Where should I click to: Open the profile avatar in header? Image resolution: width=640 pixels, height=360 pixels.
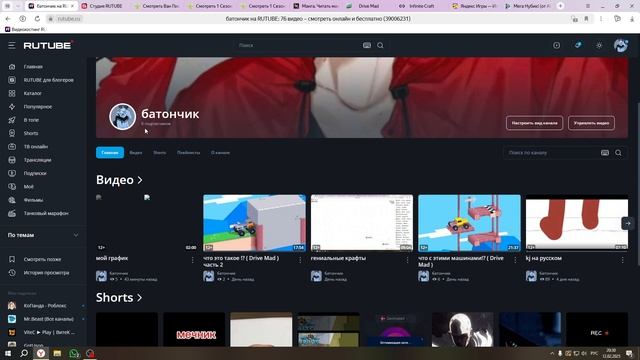coord(621,45)
